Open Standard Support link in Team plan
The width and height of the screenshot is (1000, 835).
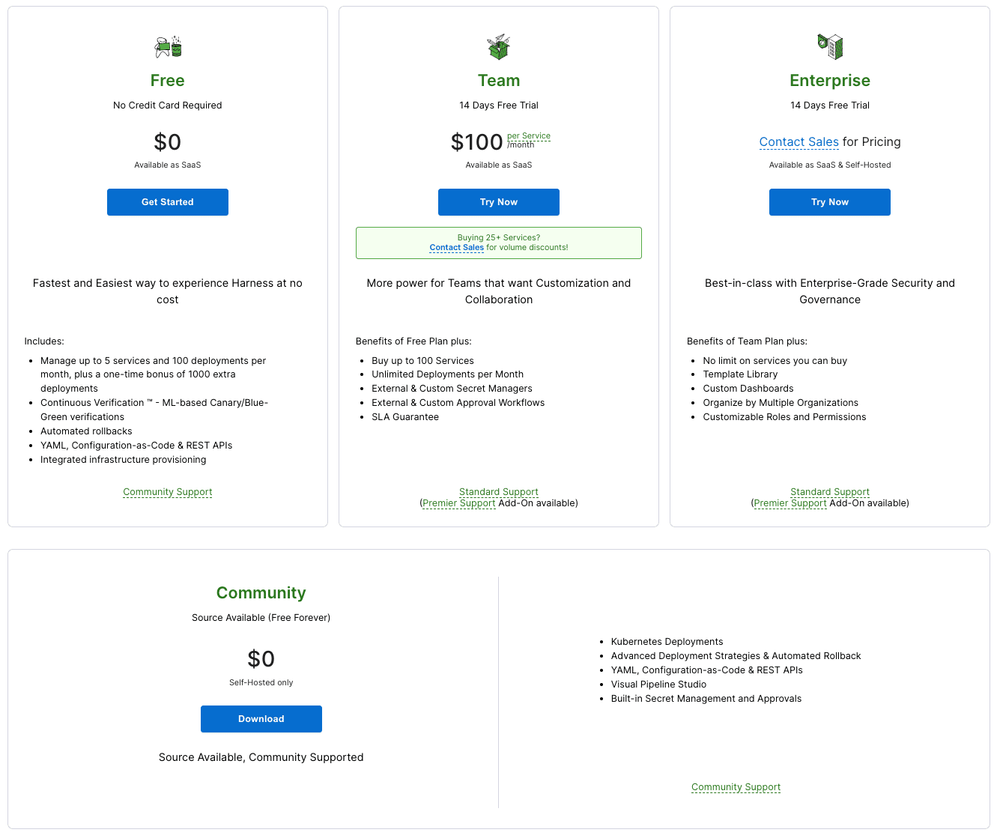[x=498, y=492]
